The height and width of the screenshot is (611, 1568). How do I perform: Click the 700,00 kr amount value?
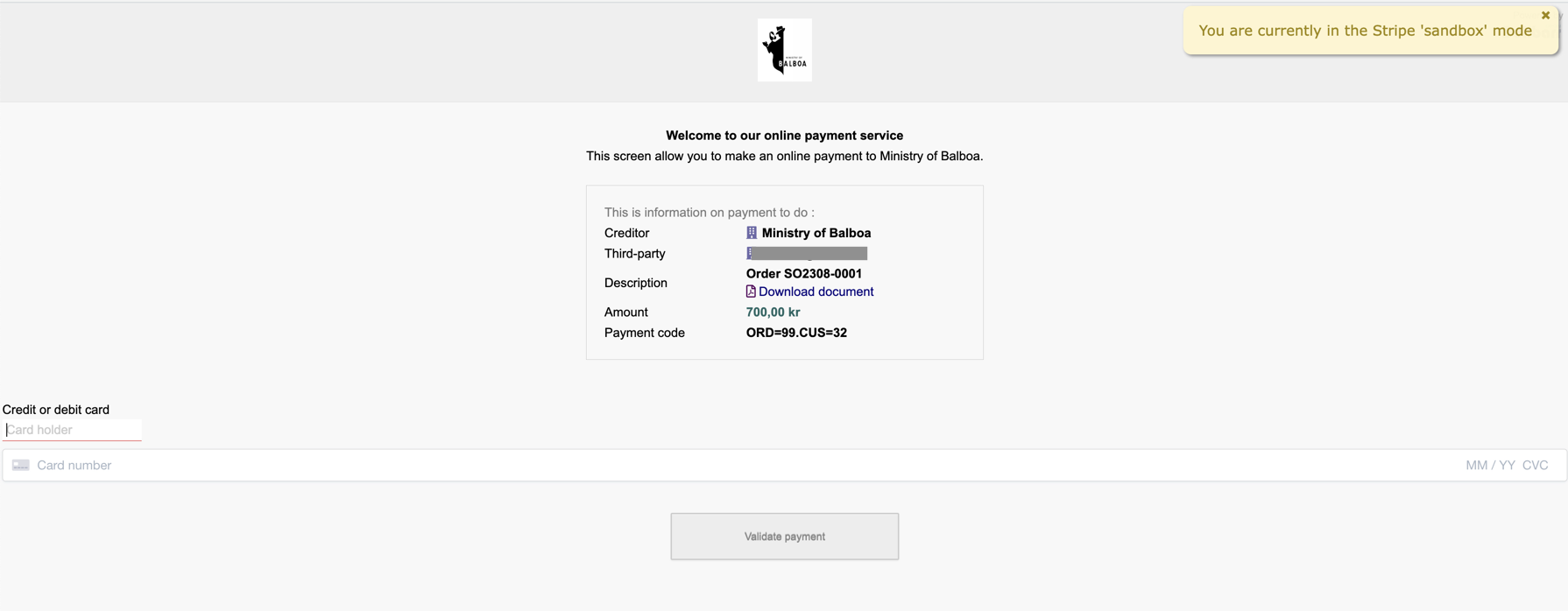[x=773, y=312]
